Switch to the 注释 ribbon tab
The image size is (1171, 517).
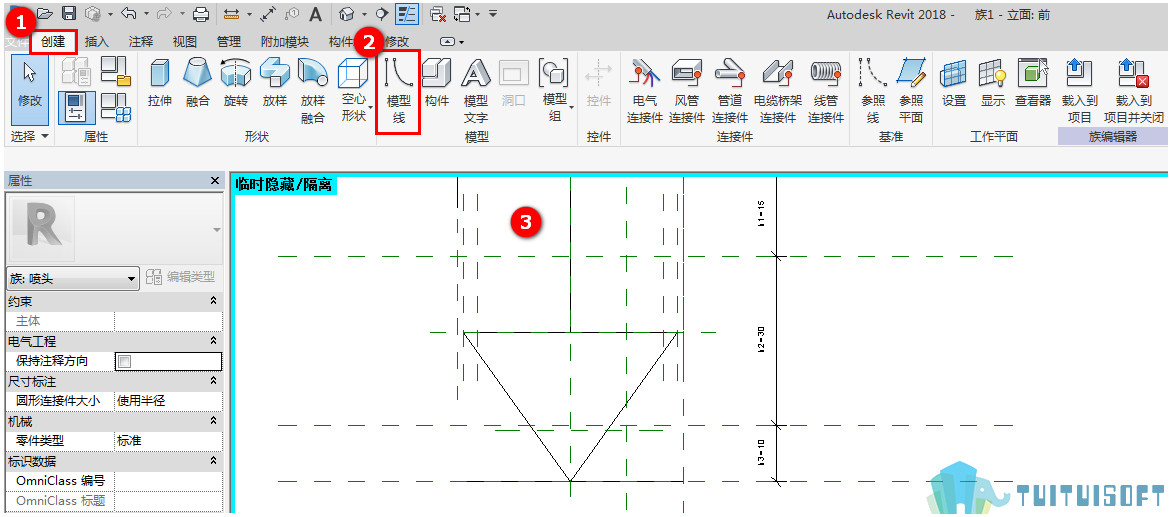140,42
